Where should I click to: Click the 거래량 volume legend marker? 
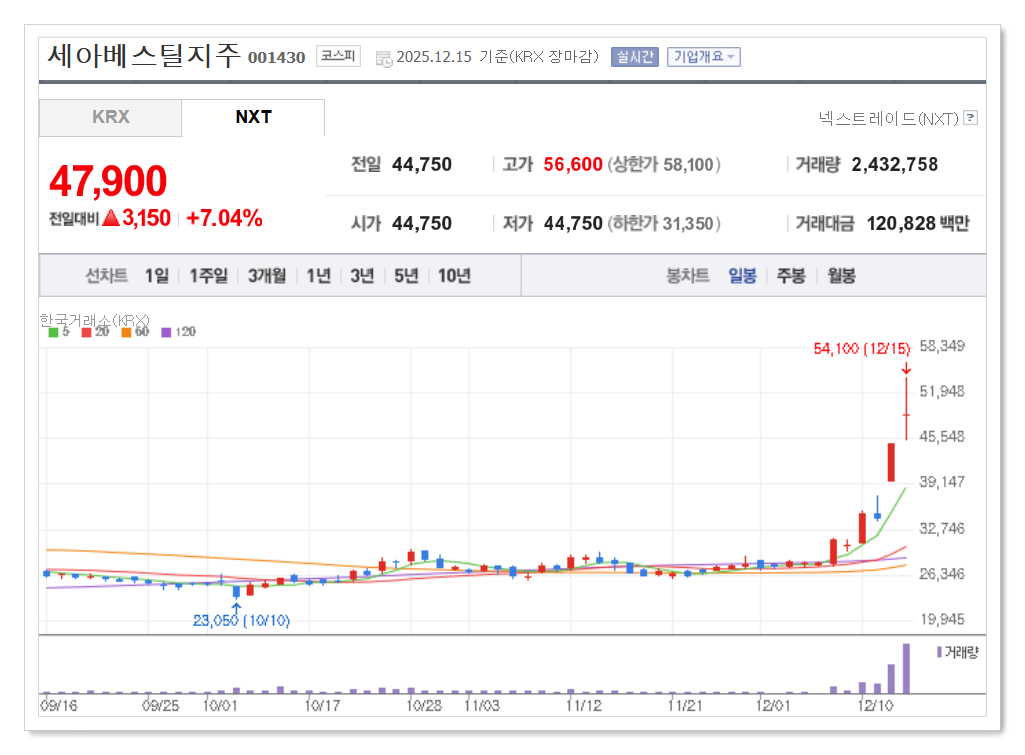939,652
